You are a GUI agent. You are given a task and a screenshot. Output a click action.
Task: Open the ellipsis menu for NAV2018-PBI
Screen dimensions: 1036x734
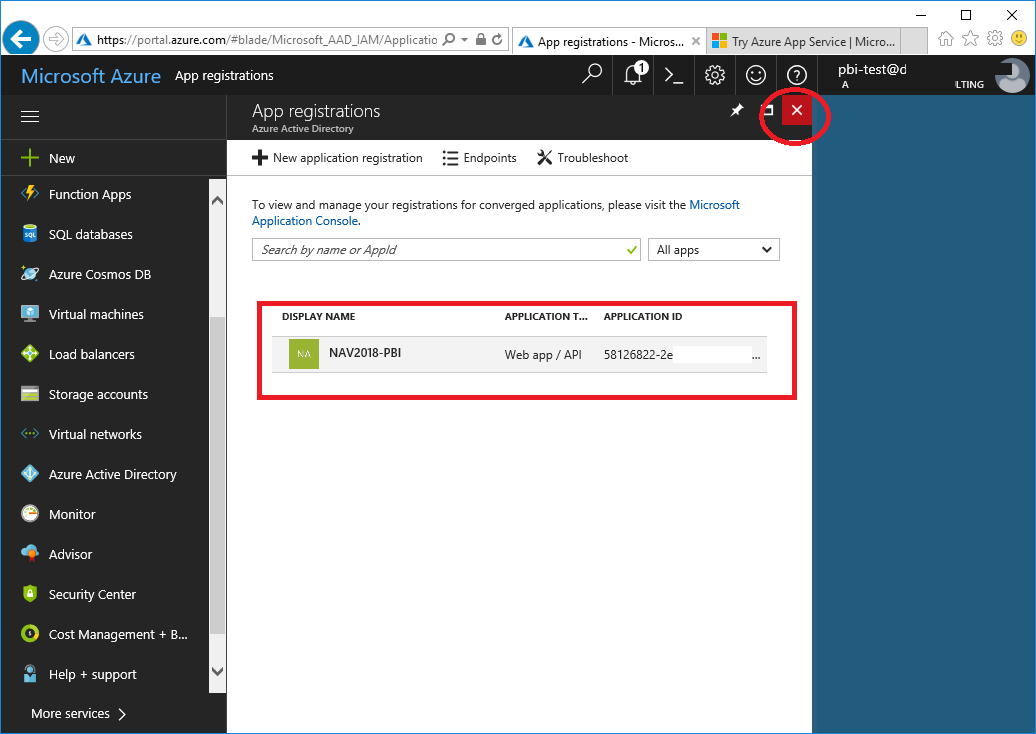[756, 355]
